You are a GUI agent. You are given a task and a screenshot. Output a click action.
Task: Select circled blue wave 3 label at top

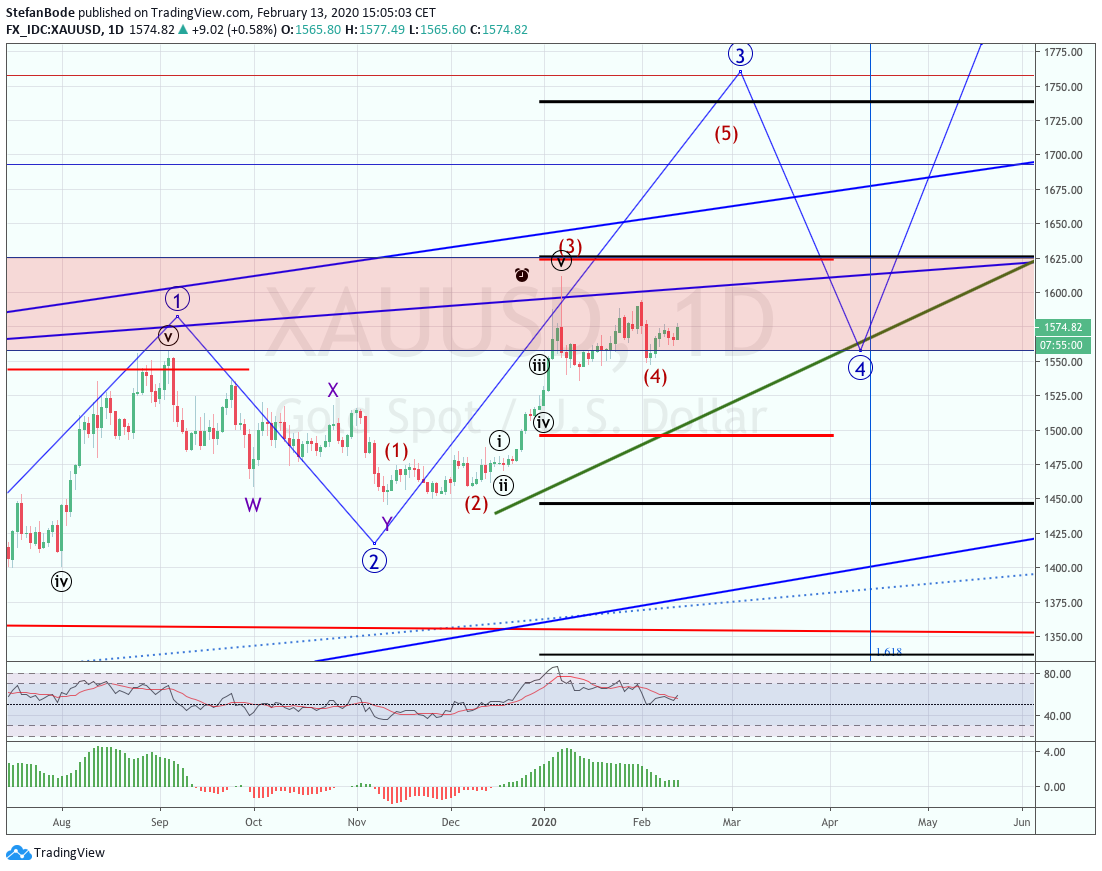pyautogui.click(x=740, y=54)
